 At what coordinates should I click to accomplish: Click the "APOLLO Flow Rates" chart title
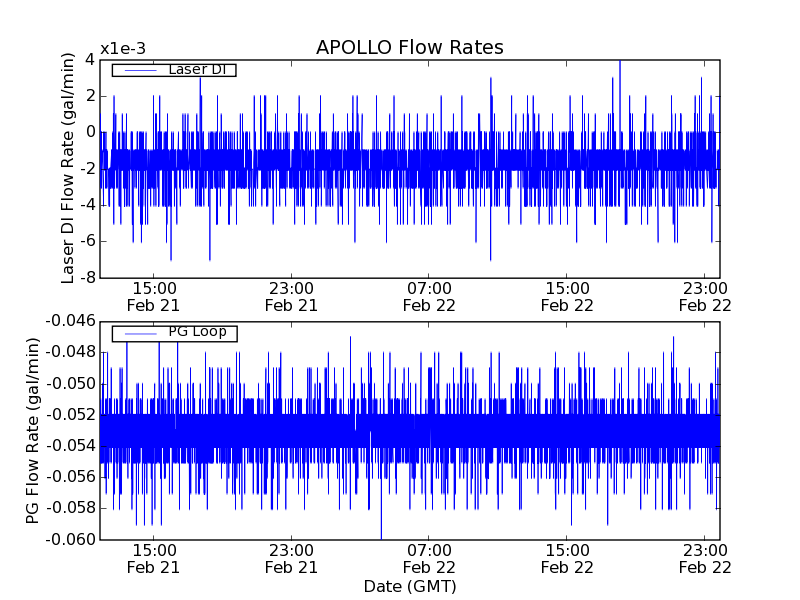[x=409, y=48]
